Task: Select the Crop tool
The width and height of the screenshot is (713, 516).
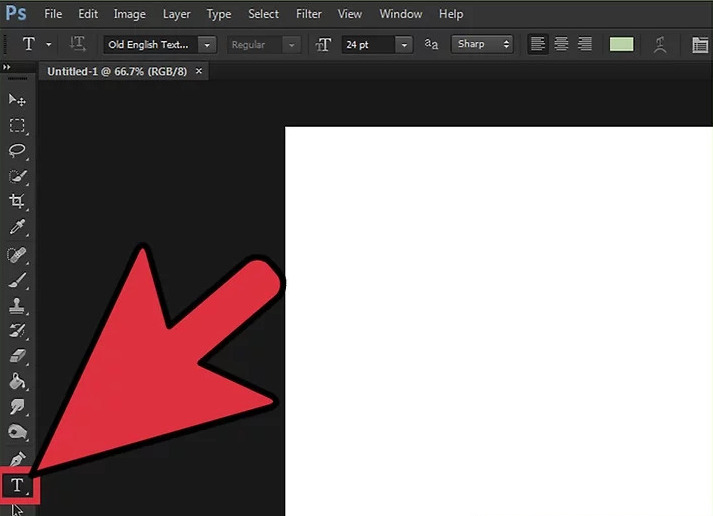Action: [x=17, y=203]
